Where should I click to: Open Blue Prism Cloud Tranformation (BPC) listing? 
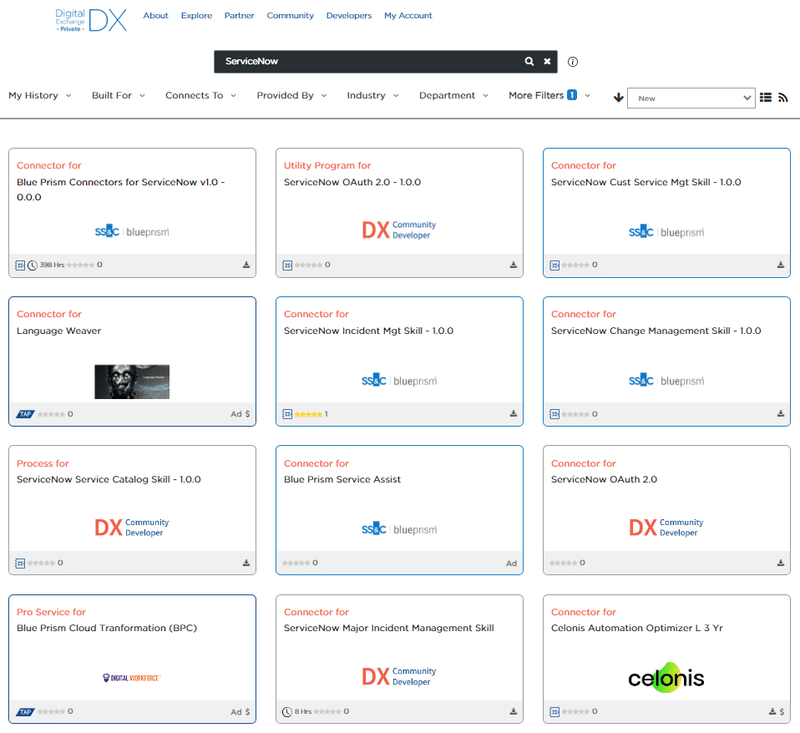(107, 628)
